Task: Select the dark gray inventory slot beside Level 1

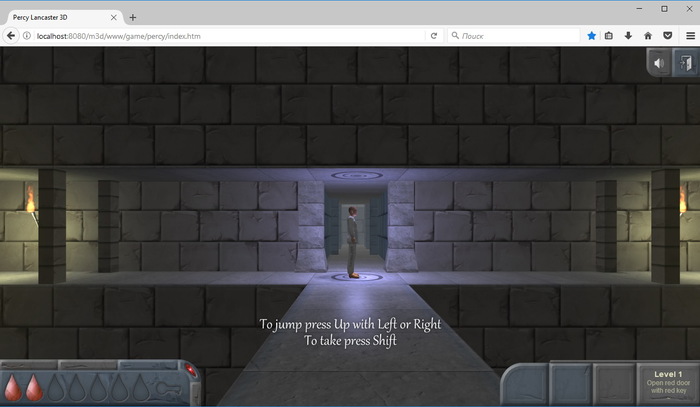Action: 614,385
